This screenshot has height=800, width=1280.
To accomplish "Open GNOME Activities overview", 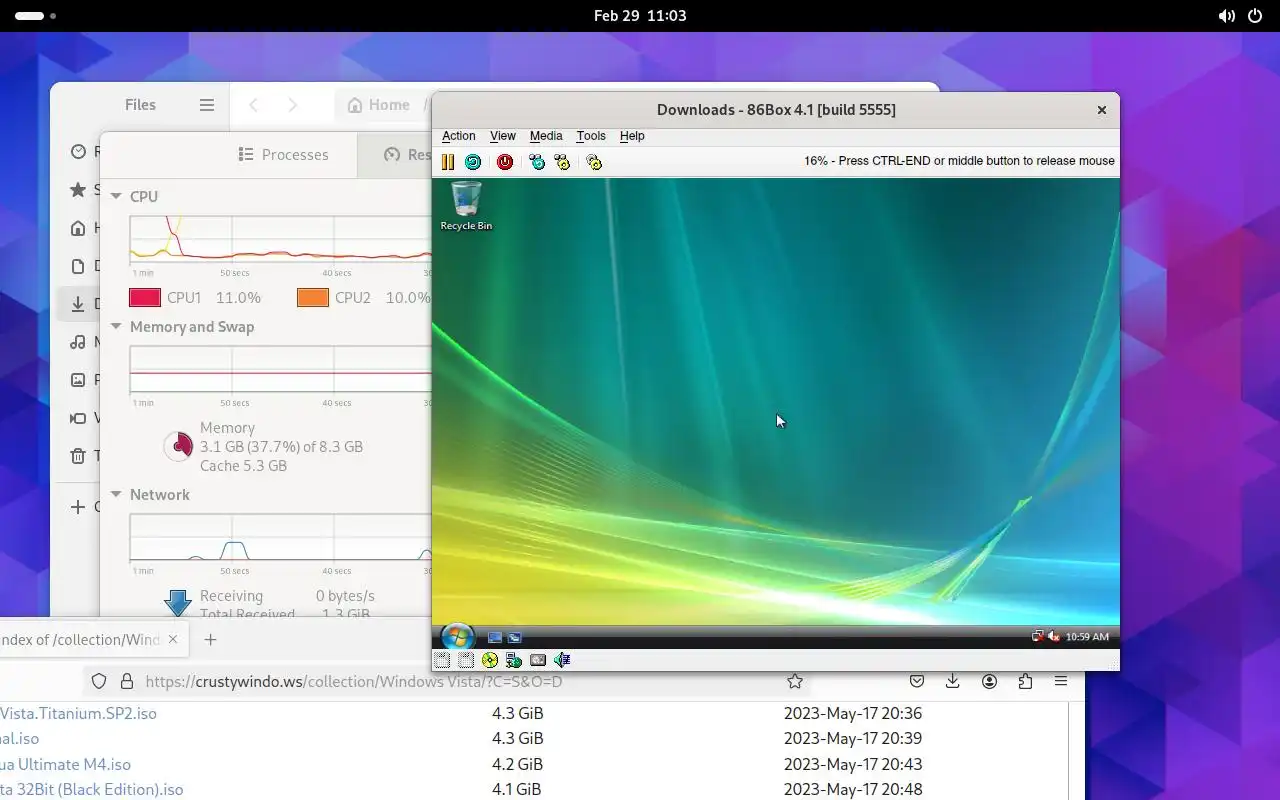I will coord(36,16).
